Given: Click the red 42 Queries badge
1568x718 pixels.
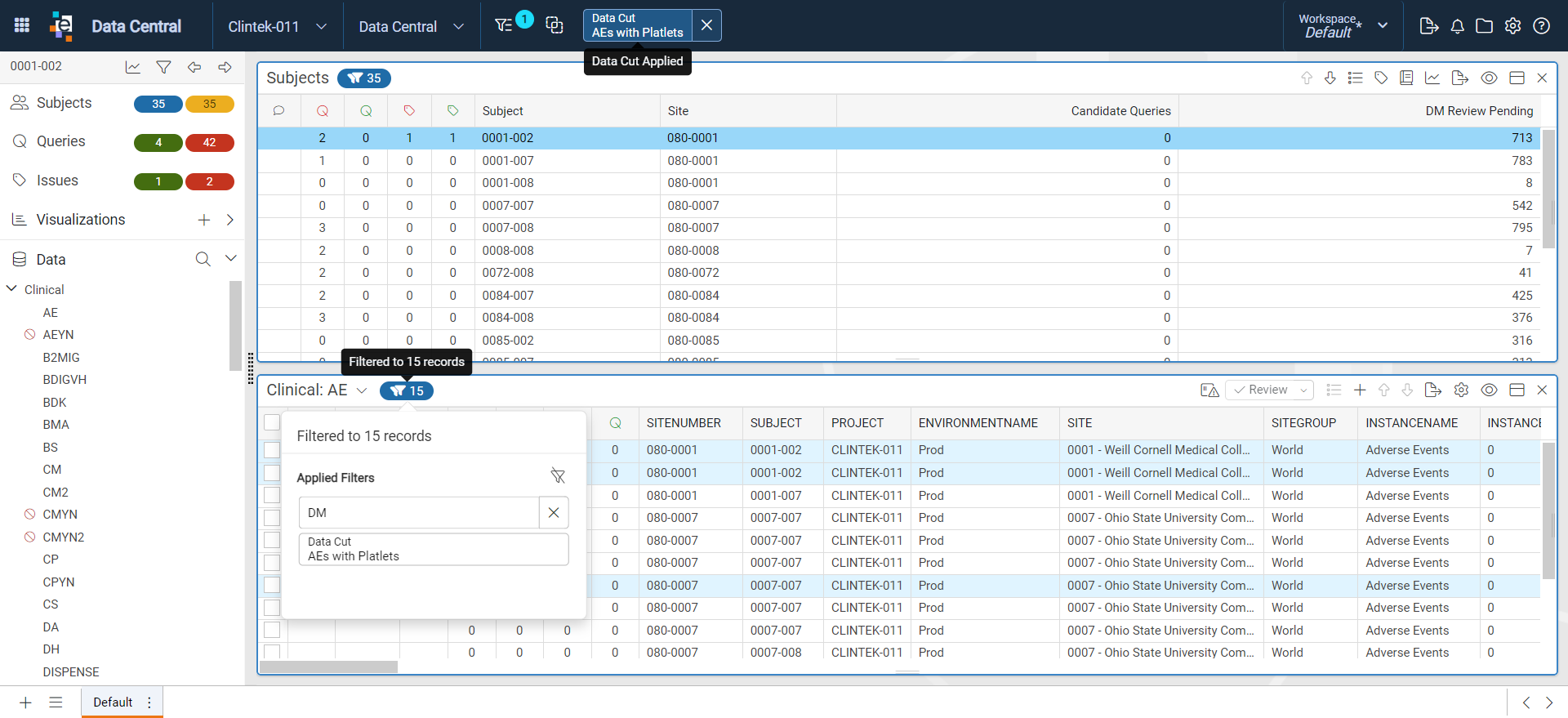Looking at the screenshot, I should point(210,142).
